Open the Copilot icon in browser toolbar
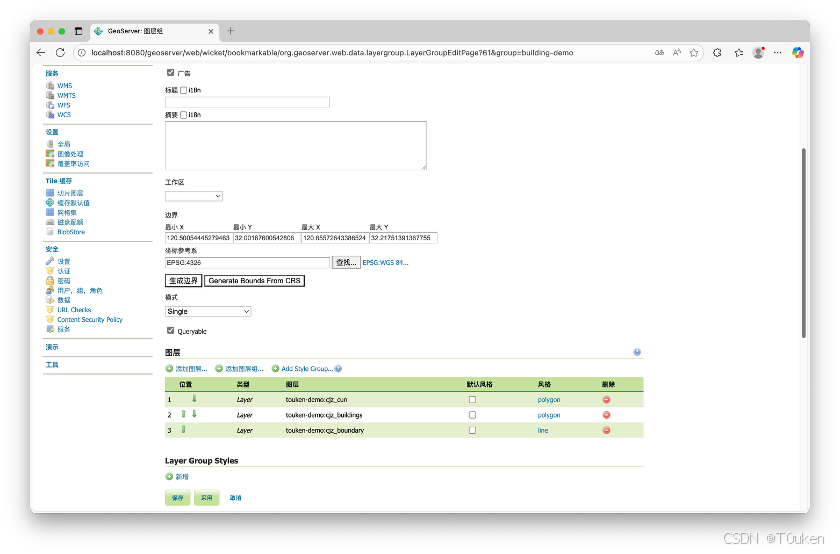 click(798, 53)
